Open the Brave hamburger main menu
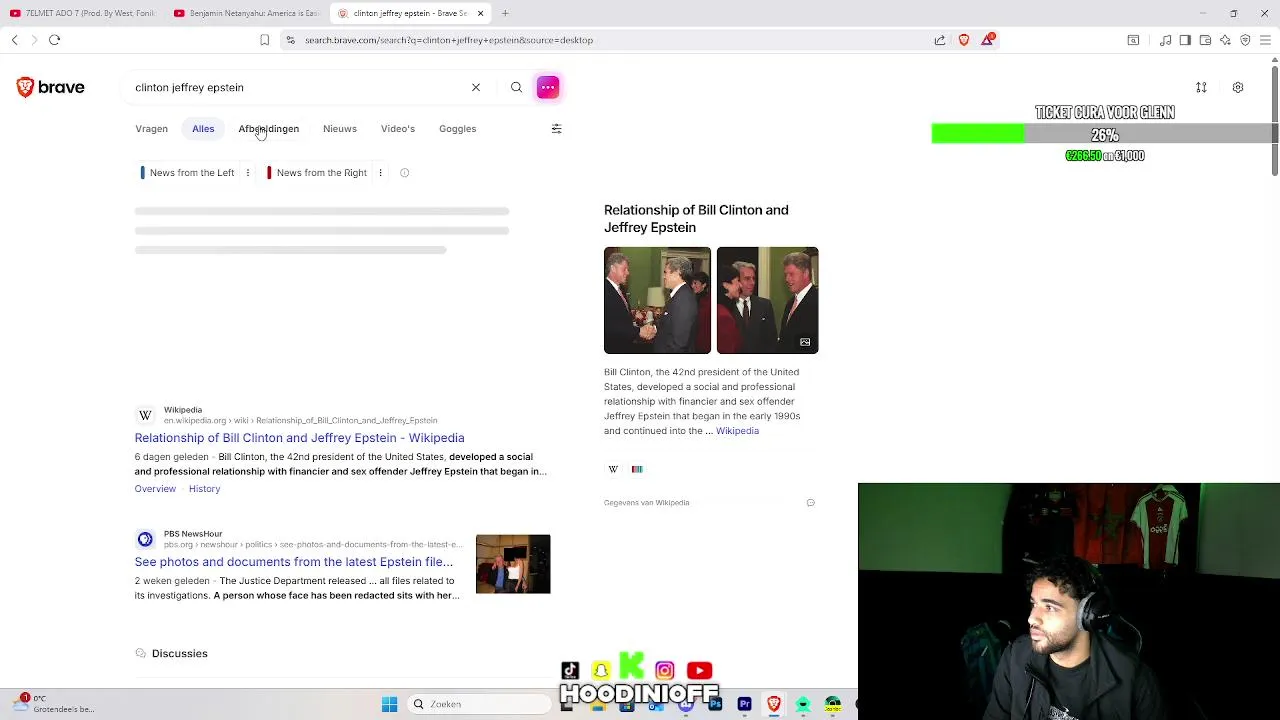This screenshot has height=720, width=1280. (1265, 40)
